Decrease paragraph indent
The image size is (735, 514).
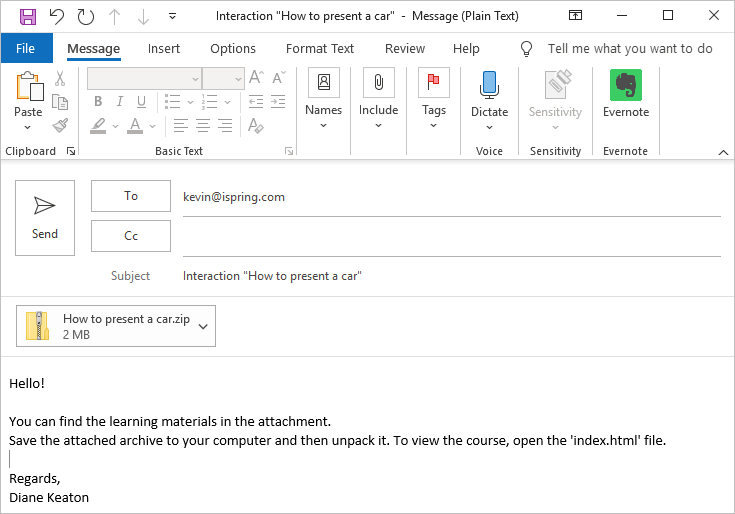tap(256, 102)
